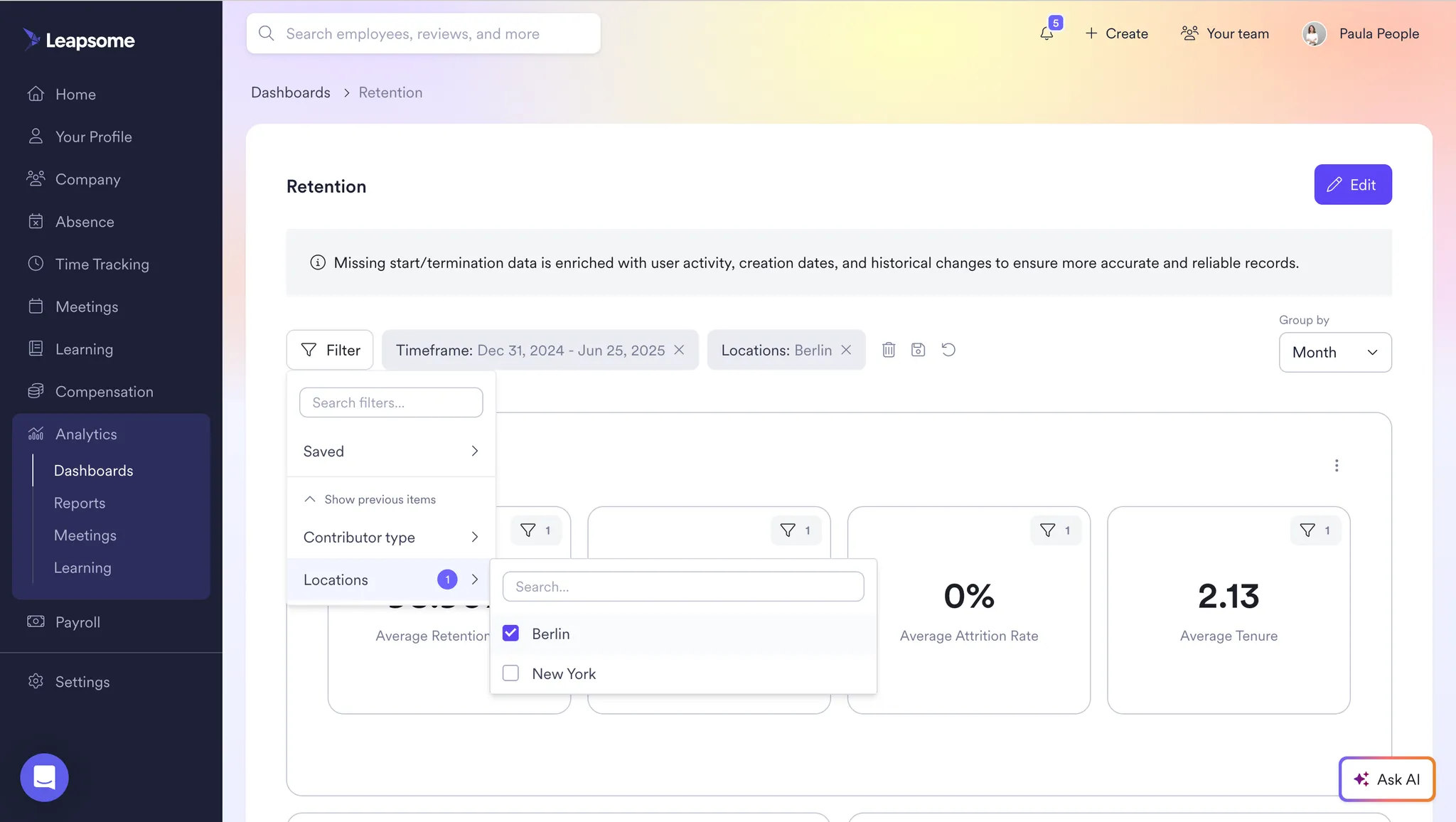Check the New York location checkbox
1456x822 pixels.
click(510, 673)
